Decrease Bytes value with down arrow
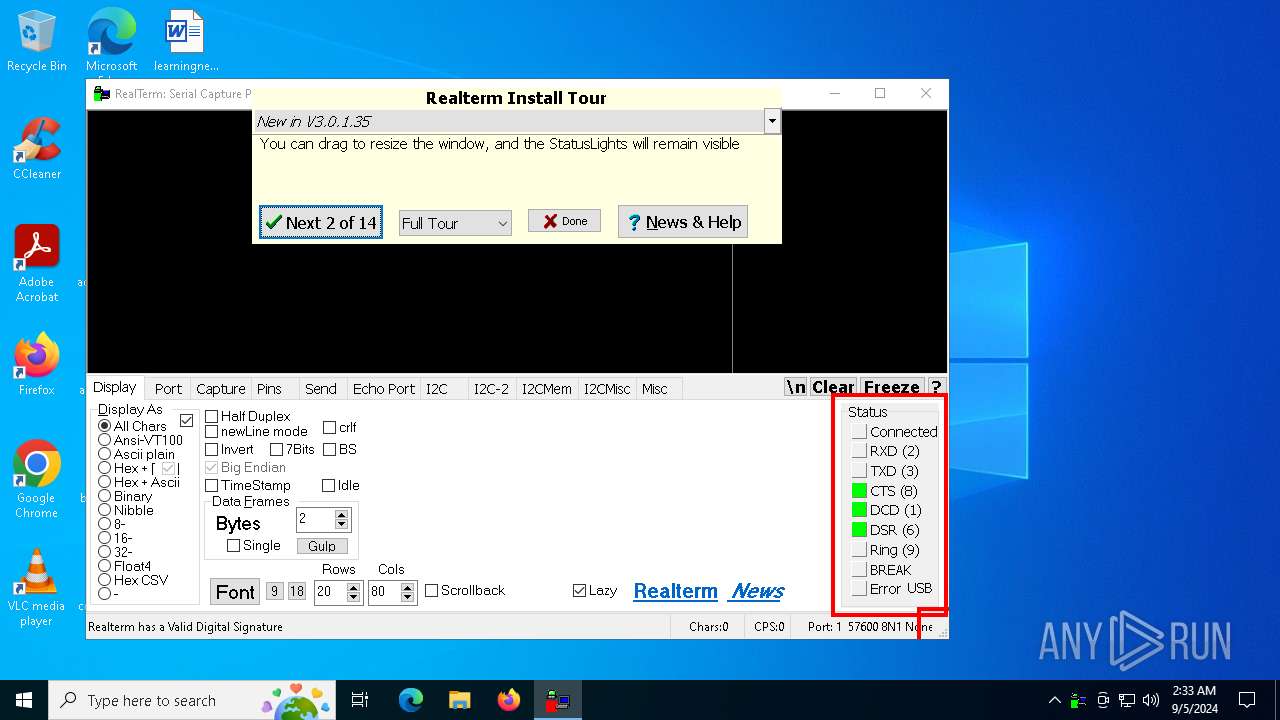1280x720 pixels. 342,525
